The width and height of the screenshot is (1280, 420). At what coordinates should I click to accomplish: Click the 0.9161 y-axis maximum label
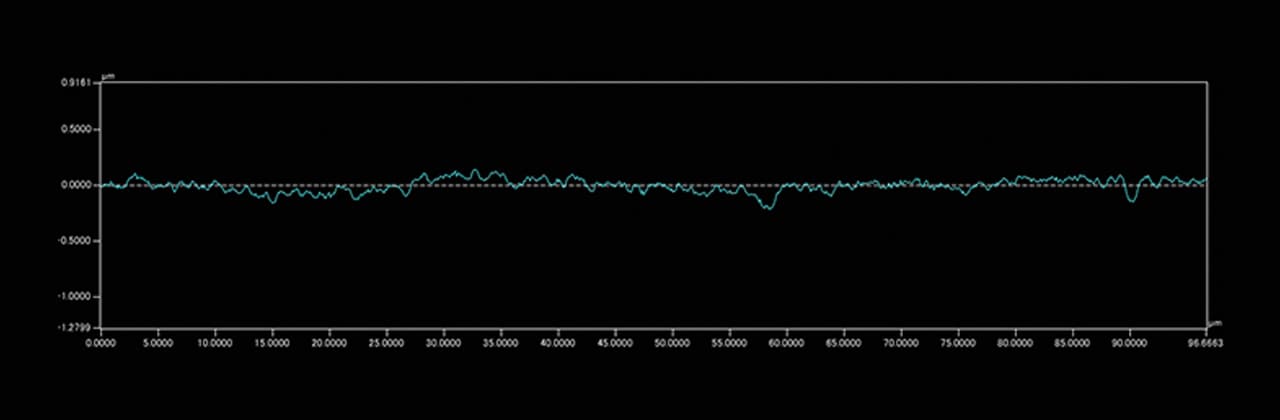coord(77,83)
